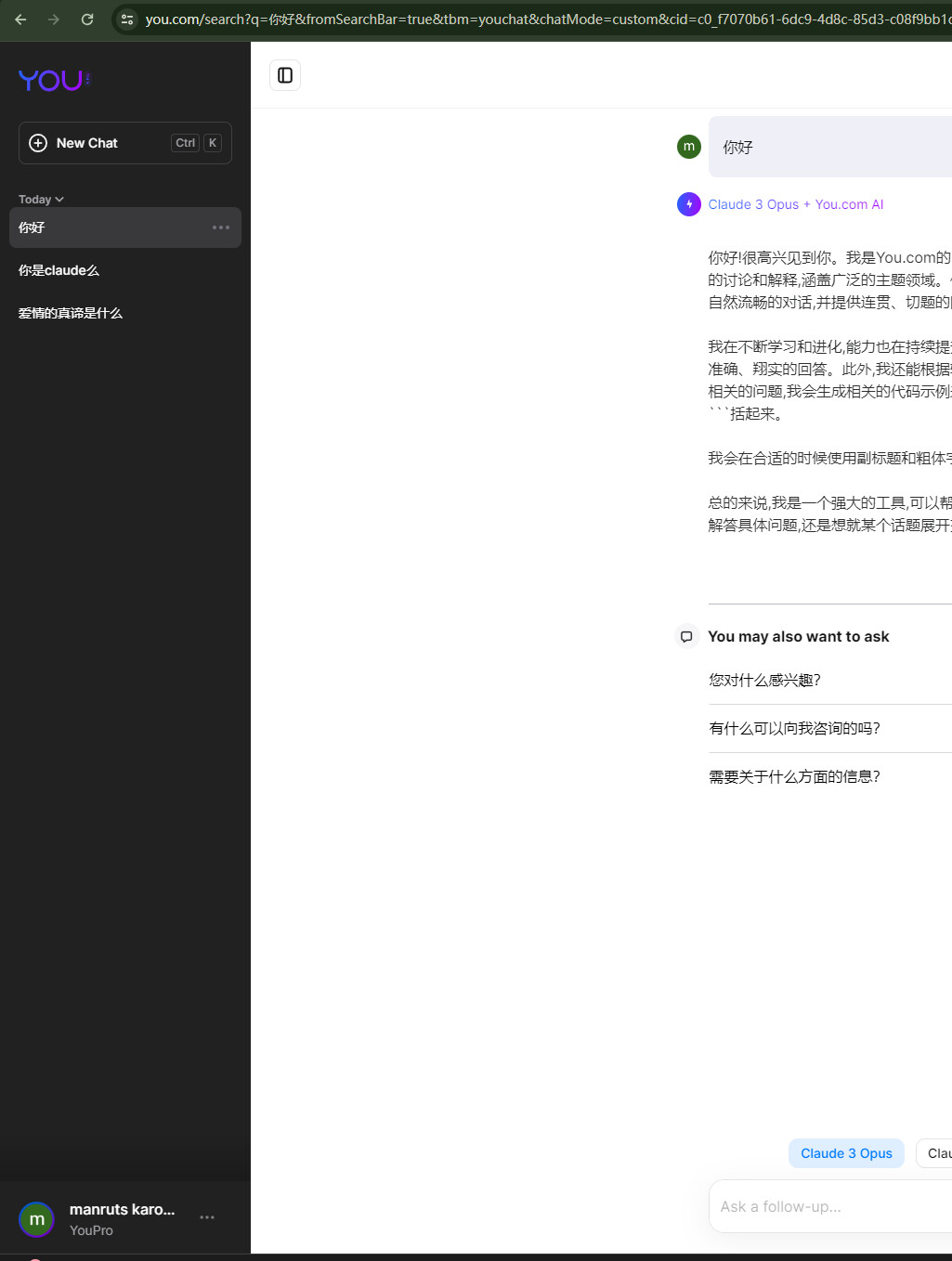952x1261 pixels.
Task: Click the Claude 3 Opus lightning bolt icon
Action: point(688,203)
